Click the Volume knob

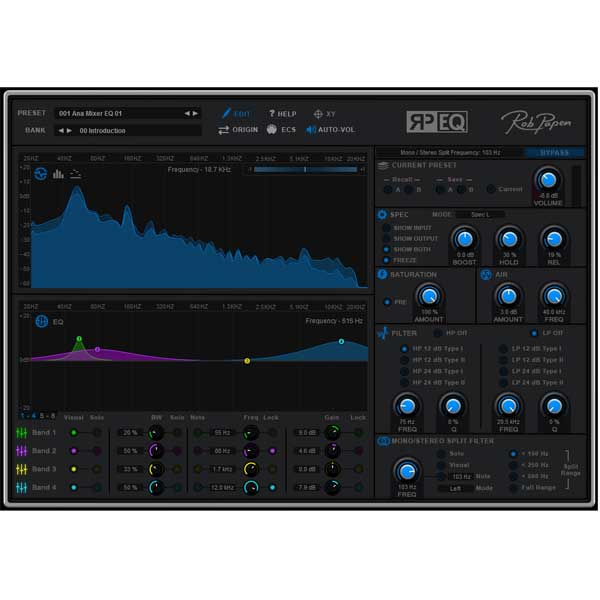point(548,179)
